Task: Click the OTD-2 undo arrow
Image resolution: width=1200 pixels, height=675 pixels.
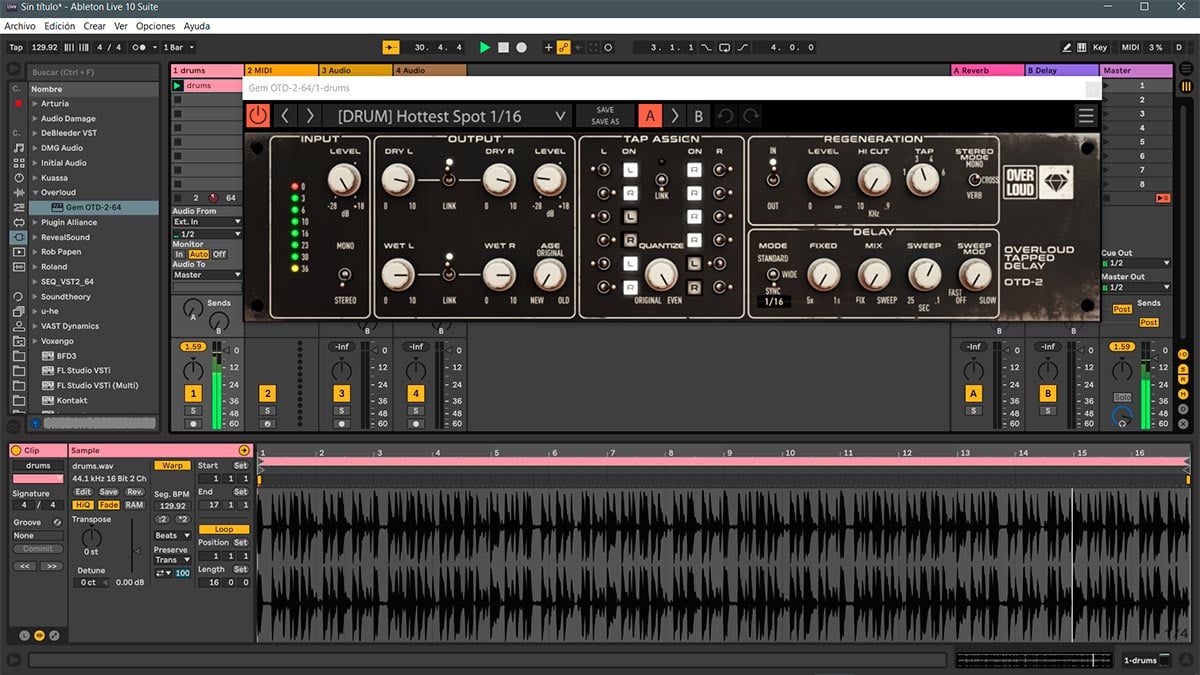Action: tap(726, 116)
